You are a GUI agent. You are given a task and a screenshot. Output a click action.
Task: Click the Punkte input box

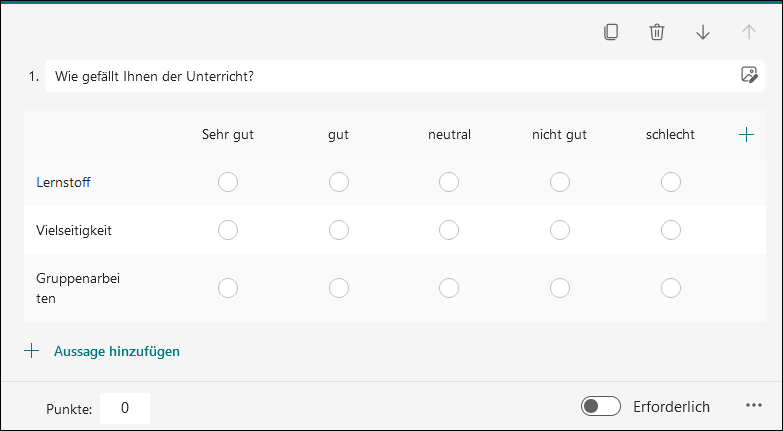125,408
